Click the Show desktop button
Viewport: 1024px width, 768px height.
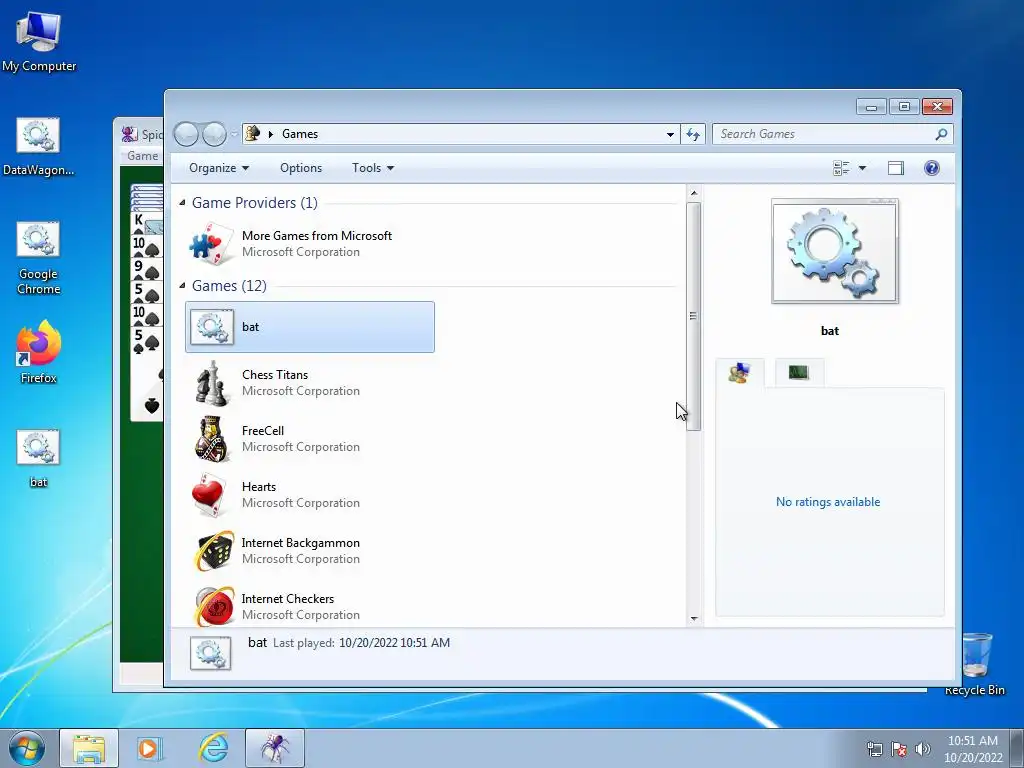point(1017,748)
